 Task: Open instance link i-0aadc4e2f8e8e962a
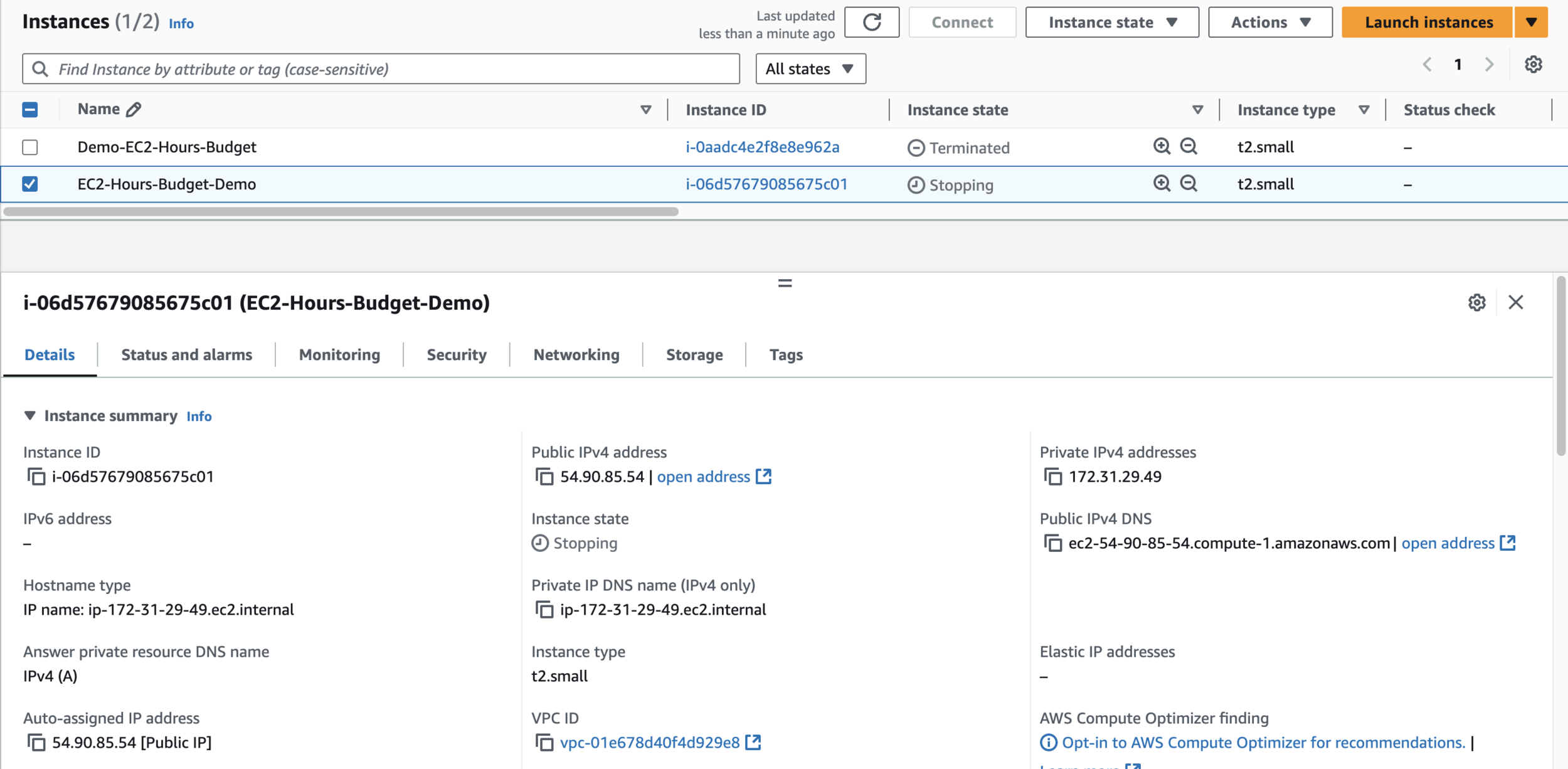click(762, 147)
